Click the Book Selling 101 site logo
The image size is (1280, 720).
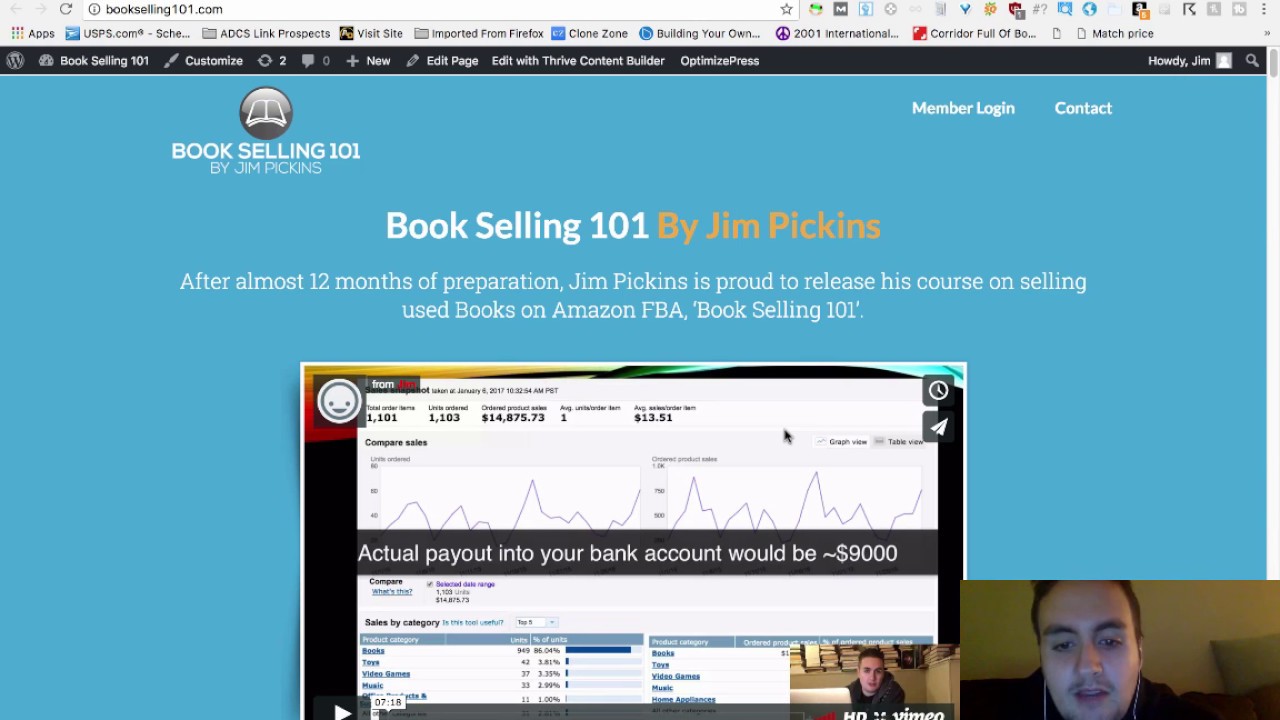(x=266, y=131)
